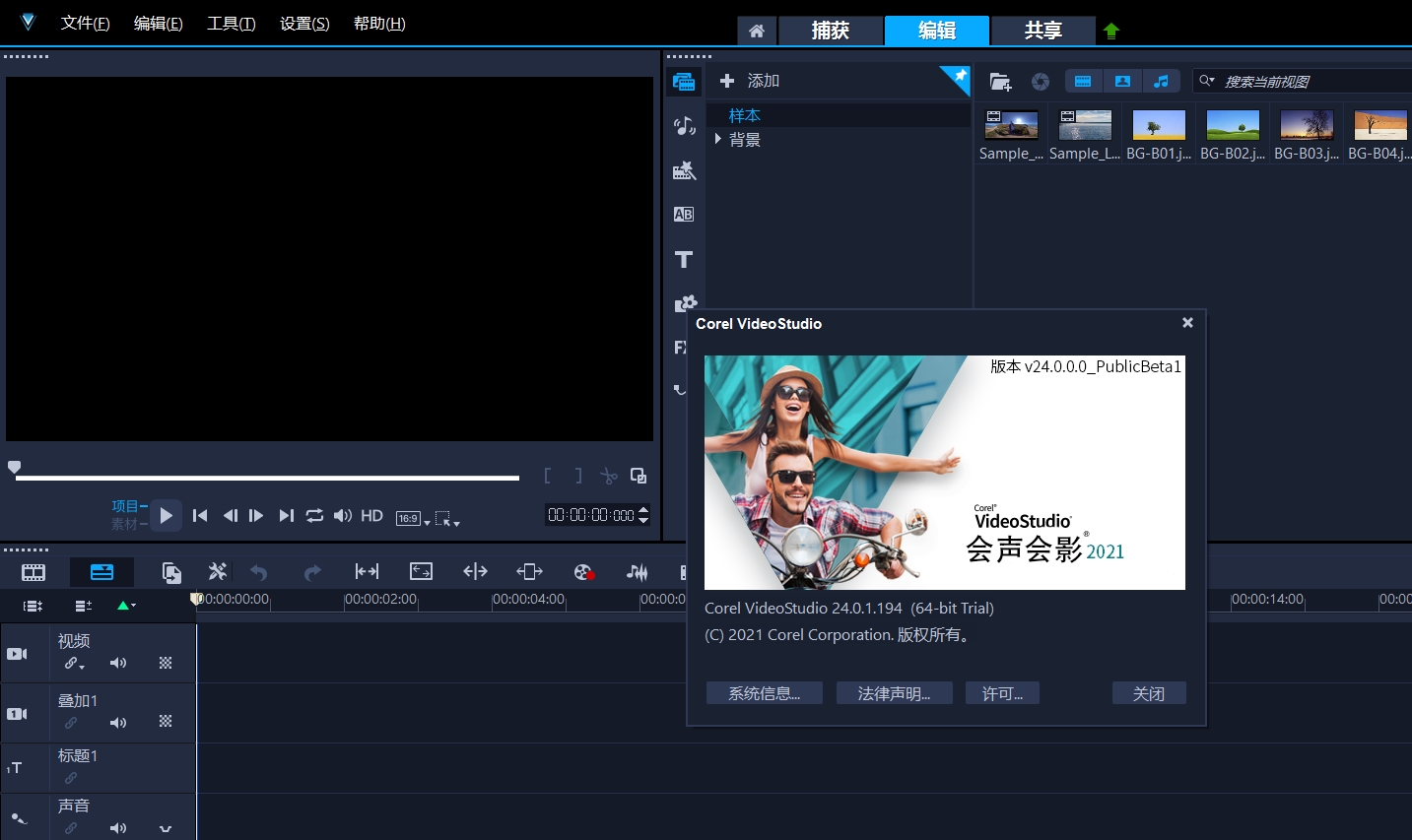Switch to the 捕获 tab
This screenshot has height=840, width=1412.
pos(830,31)
